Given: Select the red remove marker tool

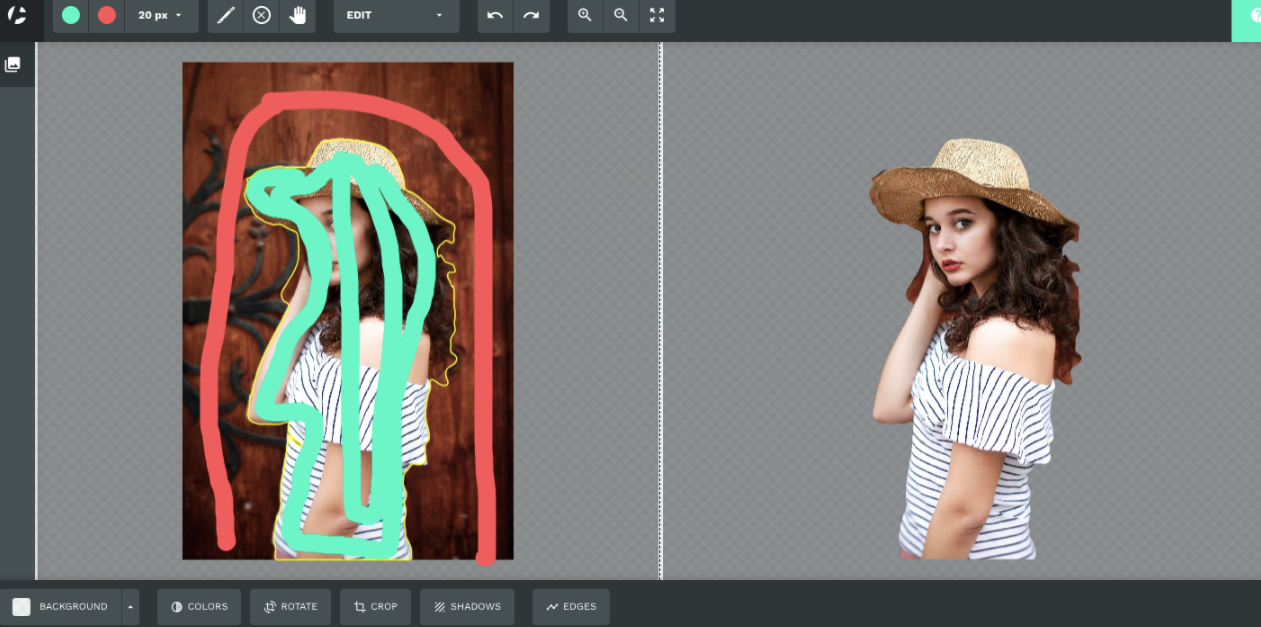Looking at the screenshot, I should coord(107,16).
